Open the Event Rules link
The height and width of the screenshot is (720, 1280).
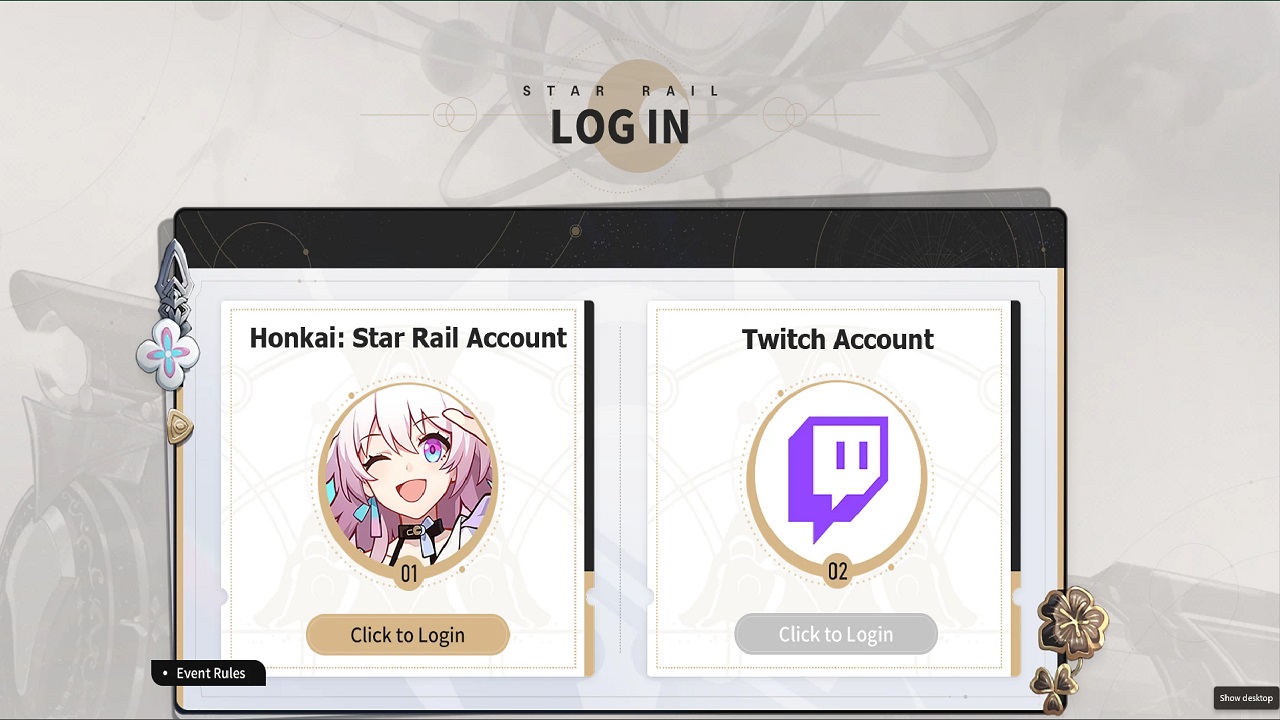point(208,673)
